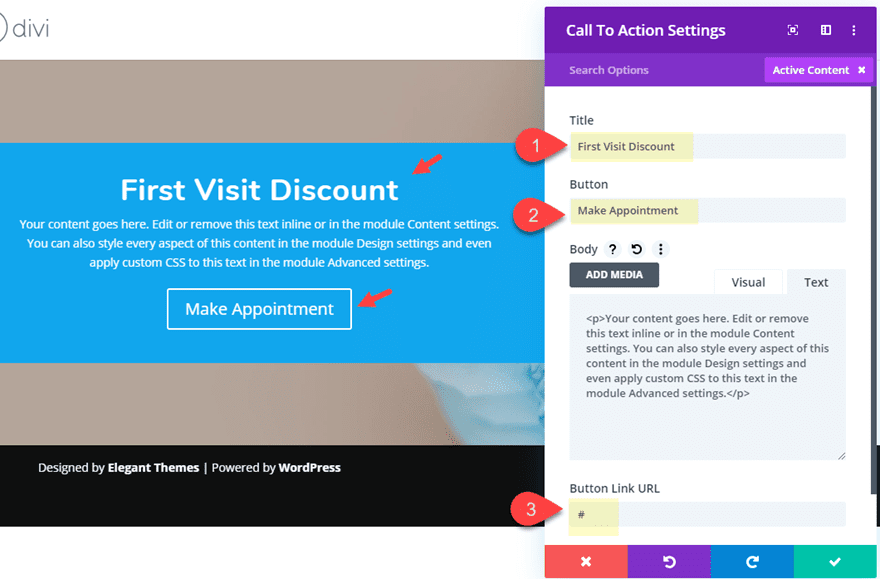The image size is (880, 579).
Task: Expand the settings modal to fullscreen
Action: click(x=792, y=30)
